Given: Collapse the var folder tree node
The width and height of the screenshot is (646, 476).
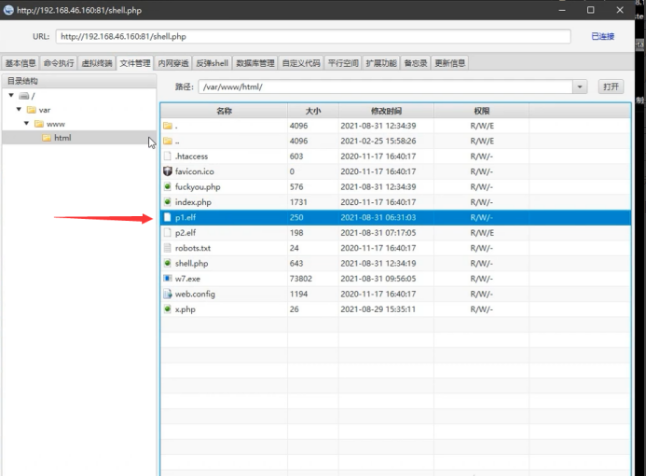Looking at the screenshot, I should [x=19, y=109].
